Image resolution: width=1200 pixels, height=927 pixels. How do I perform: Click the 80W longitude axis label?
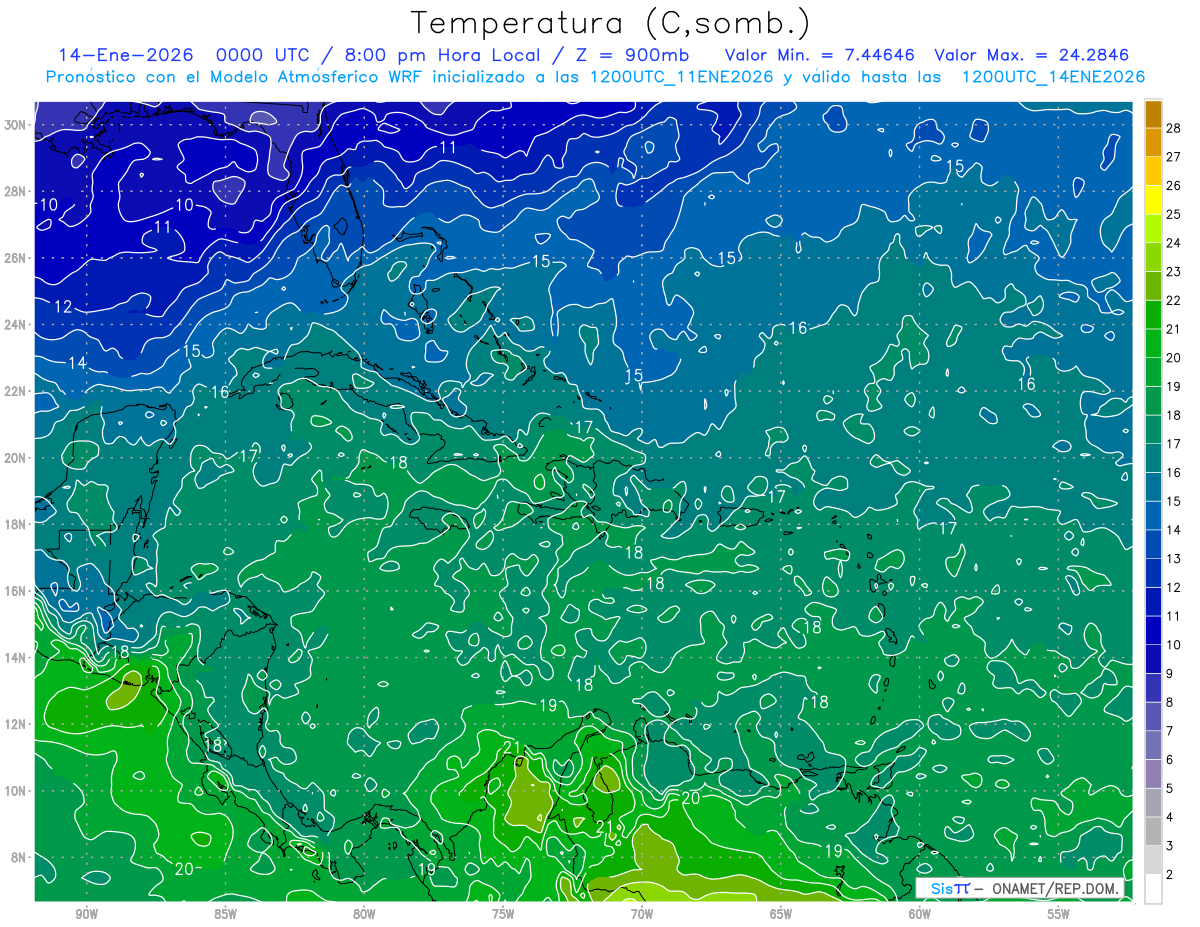click(x=364, y=913)
